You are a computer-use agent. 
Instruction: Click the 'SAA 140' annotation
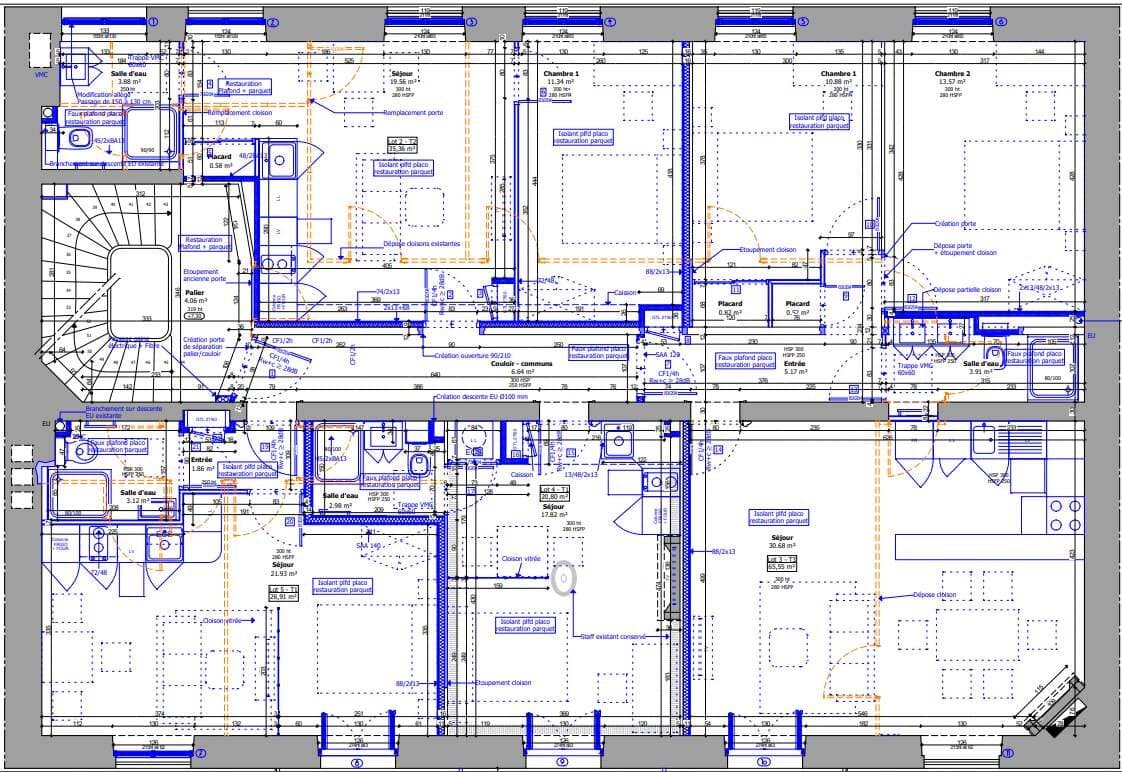tap(369, 545)
